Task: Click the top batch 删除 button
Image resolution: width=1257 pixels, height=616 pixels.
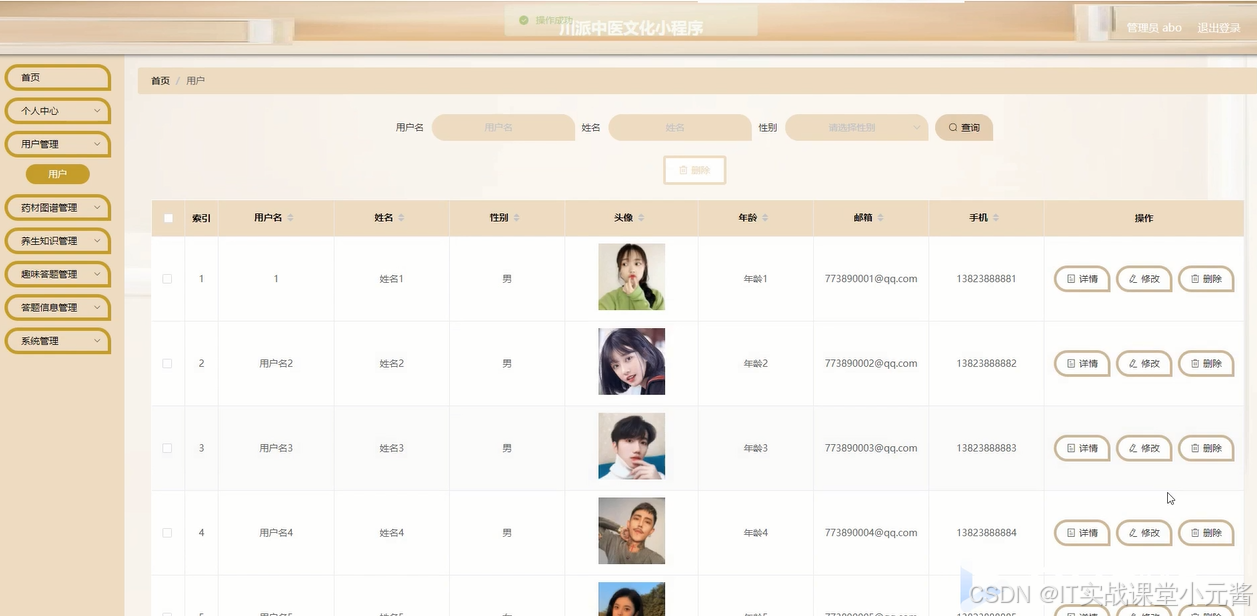Action: click(x=694, y=170)
